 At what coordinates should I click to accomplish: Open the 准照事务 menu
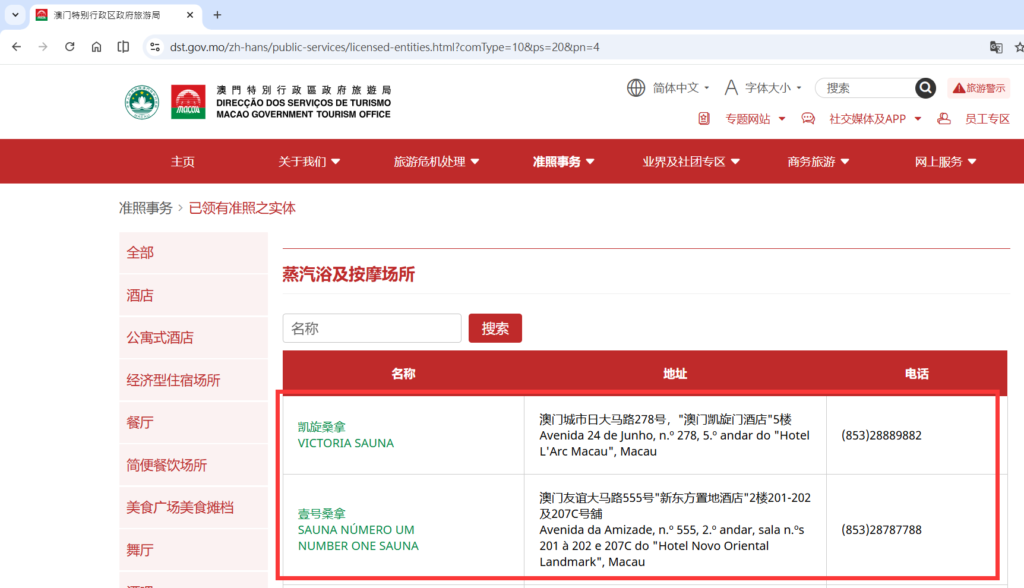point(556,161)
